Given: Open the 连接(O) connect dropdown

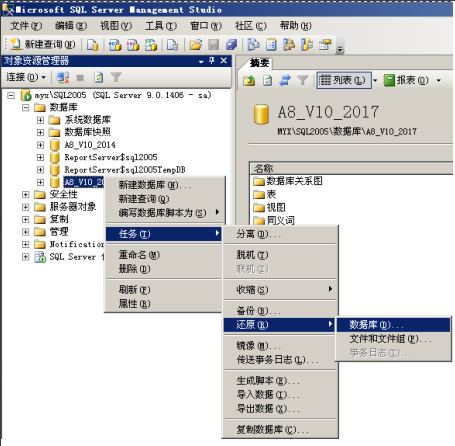Looking at the screenshot, I should (x=26, y=77).
